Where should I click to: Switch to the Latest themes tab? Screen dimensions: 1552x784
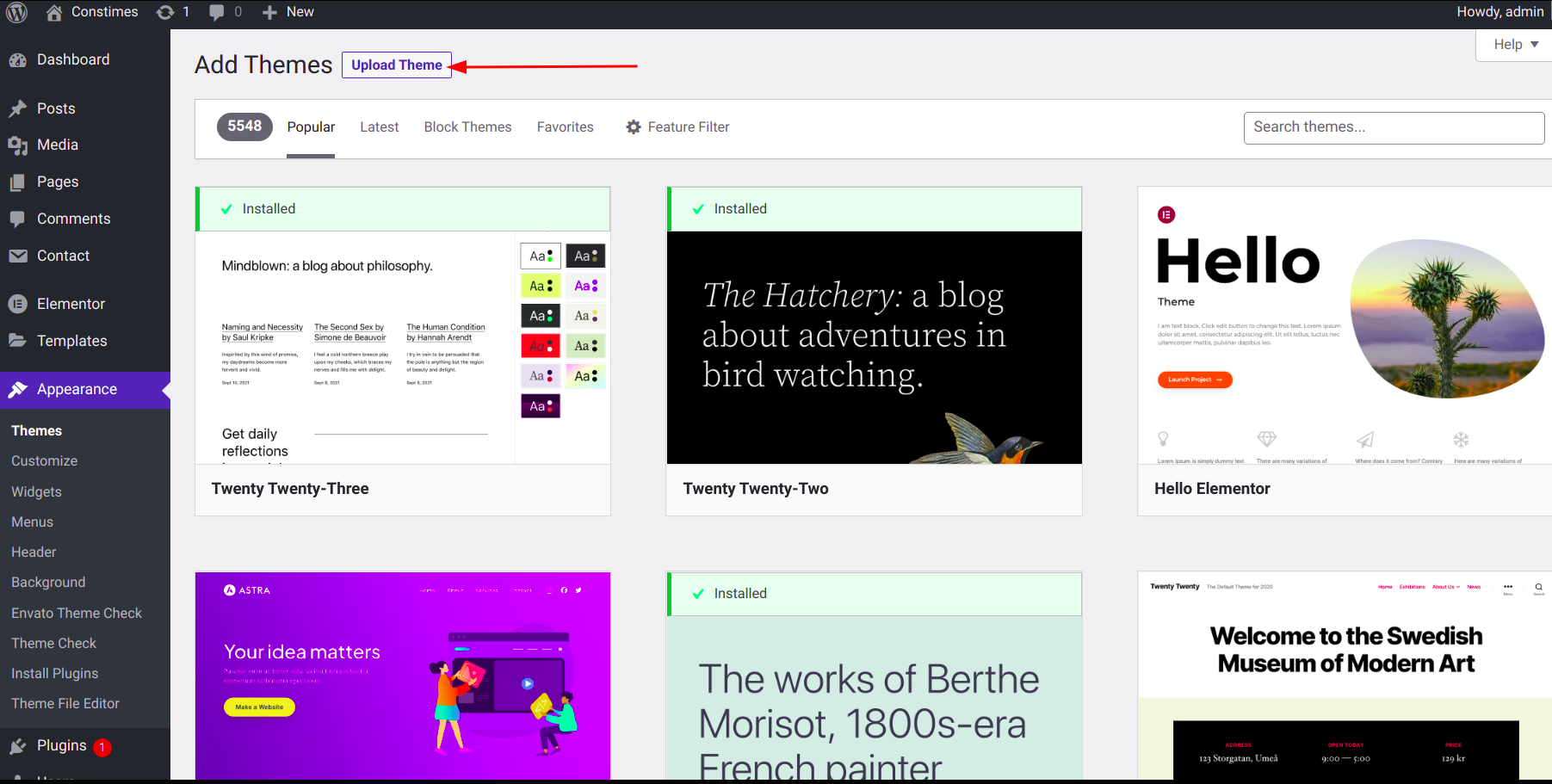(x=379, y=127)
